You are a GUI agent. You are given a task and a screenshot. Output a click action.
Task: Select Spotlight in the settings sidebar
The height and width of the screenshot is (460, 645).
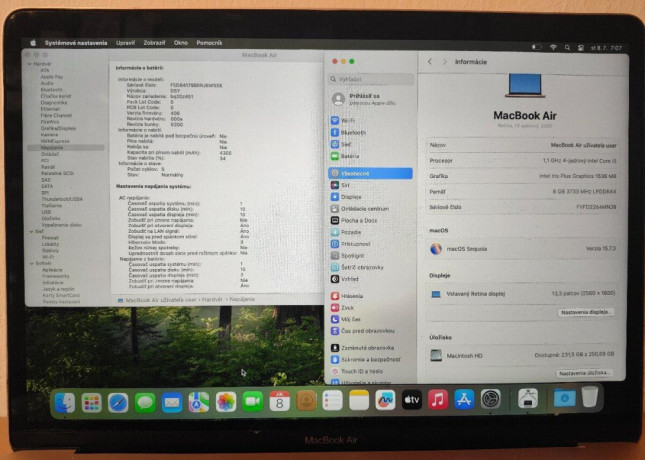coord(348,256)
